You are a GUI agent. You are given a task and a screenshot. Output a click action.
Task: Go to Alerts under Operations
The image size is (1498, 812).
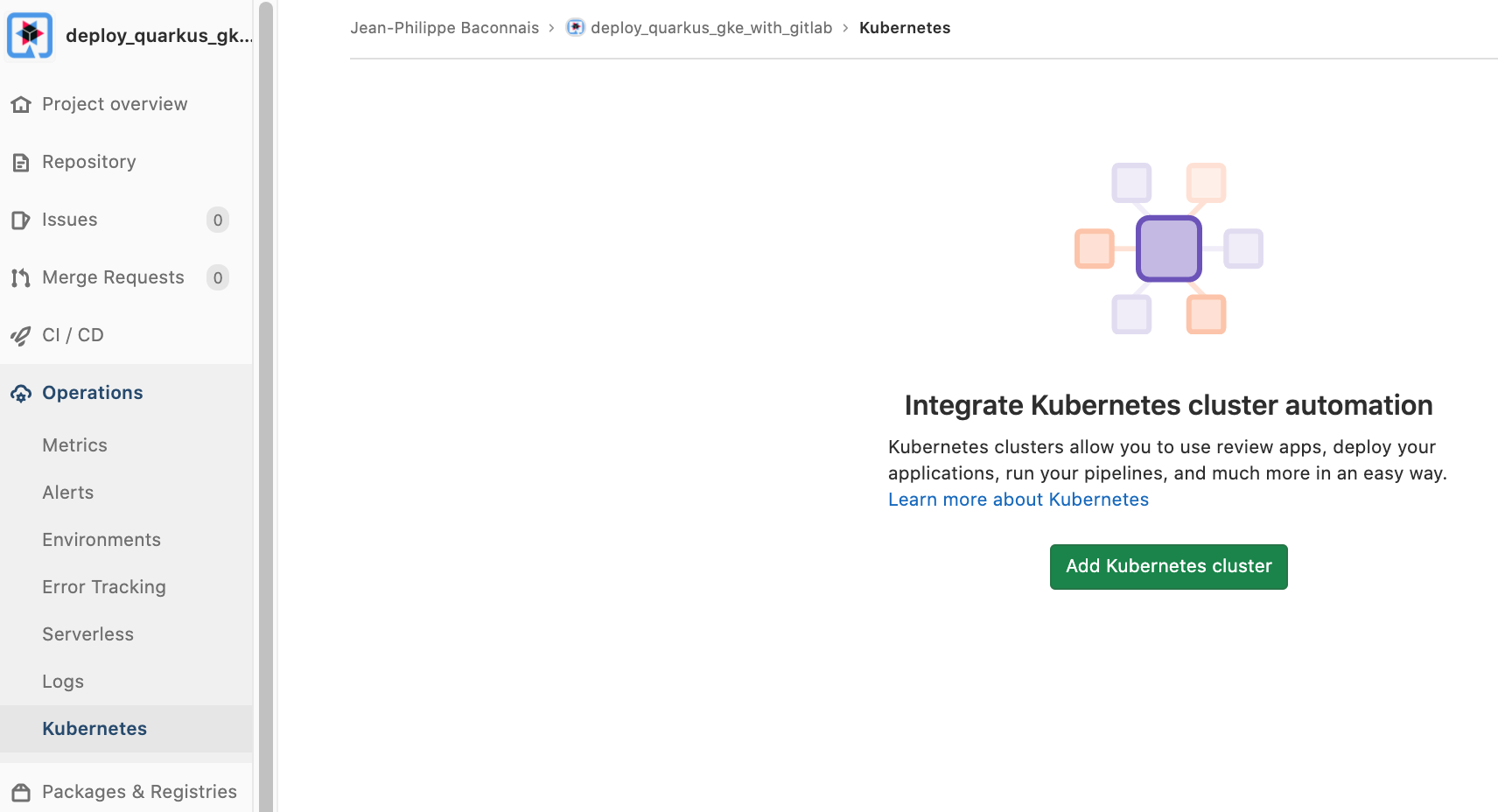point(67,493)
